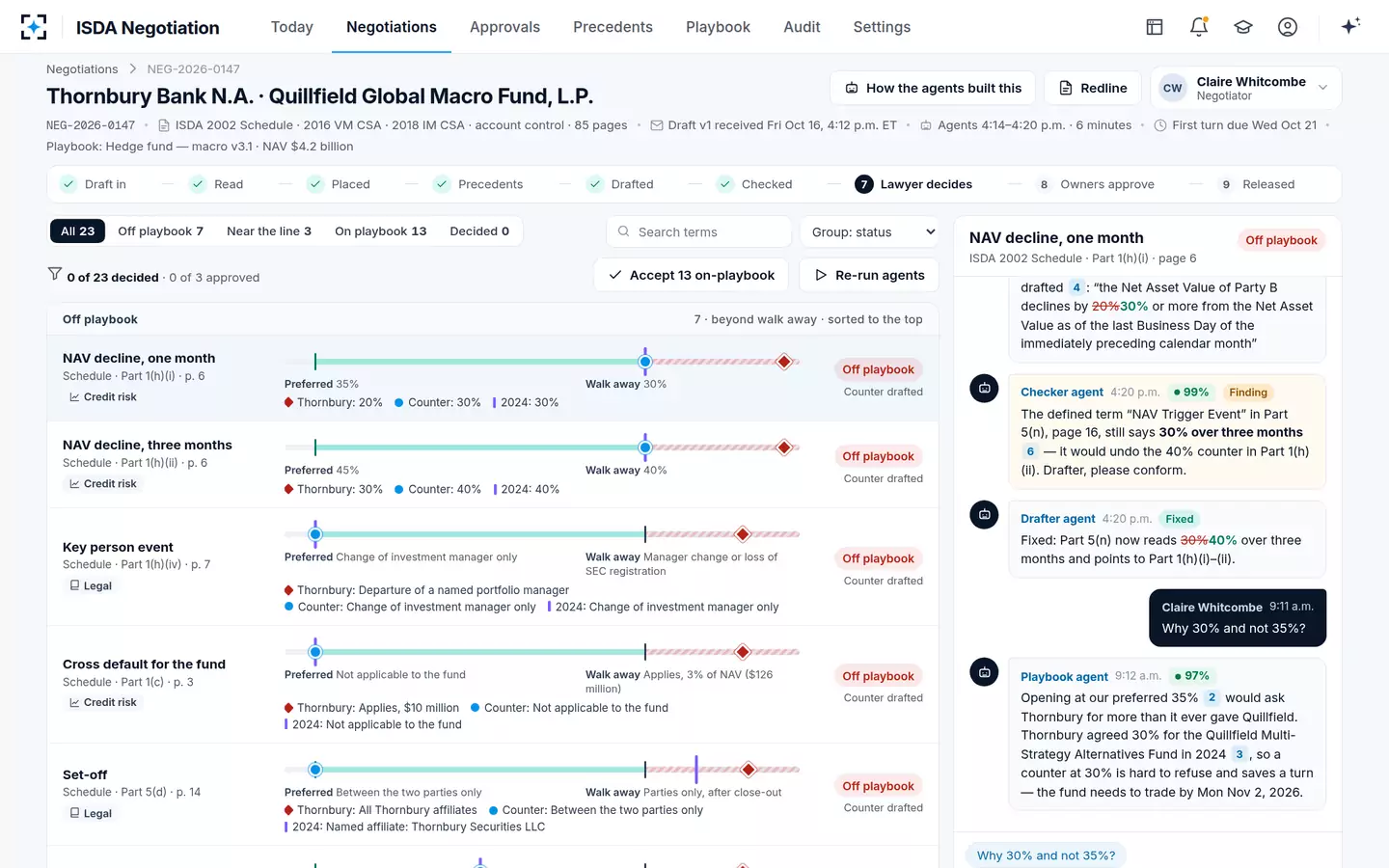Open the Settings tab
Screen dimensions: 1389x868
coord(882,27)
